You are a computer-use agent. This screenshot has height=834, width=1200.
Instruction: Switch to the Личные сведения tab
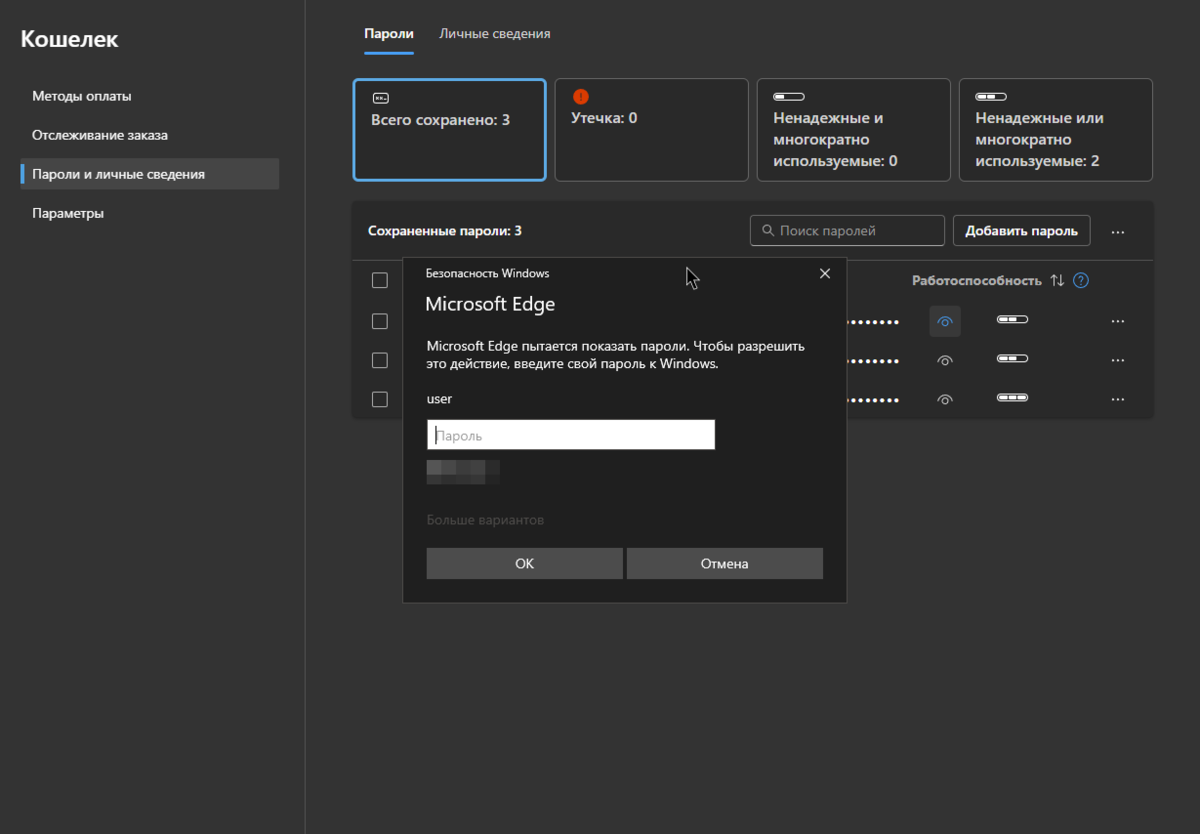495,33
